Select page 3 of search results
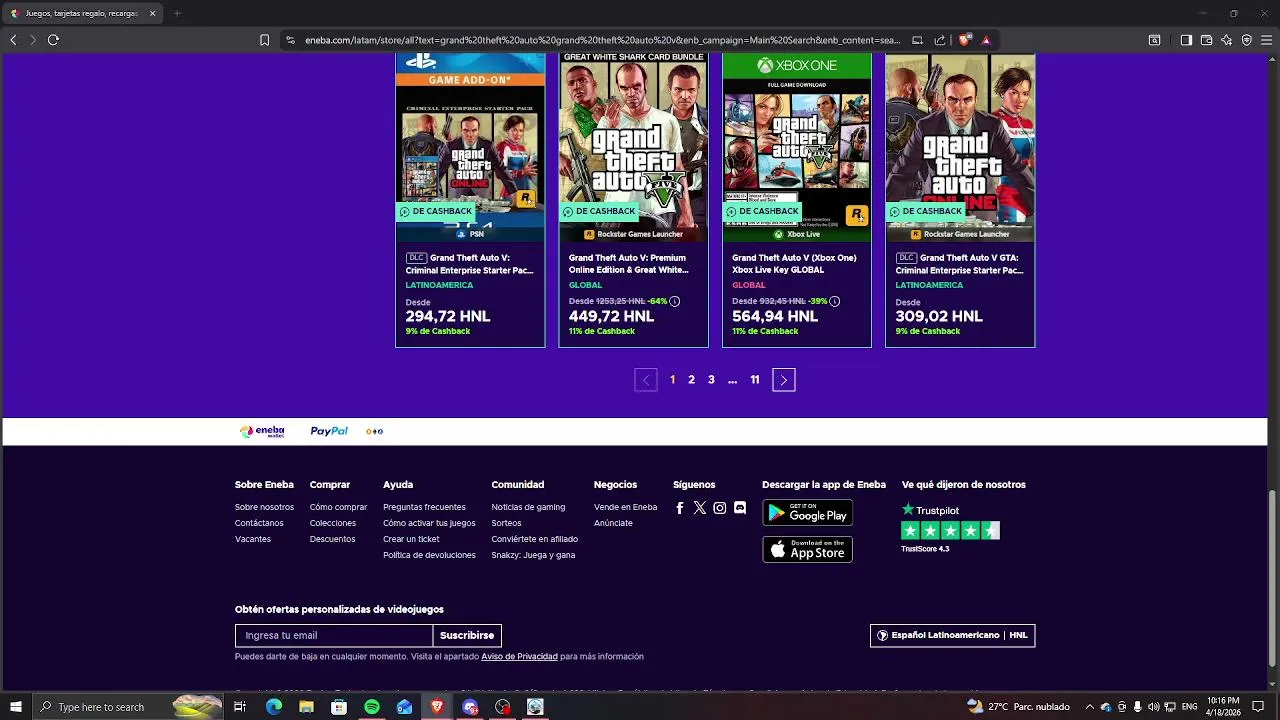 coord(711,380)
